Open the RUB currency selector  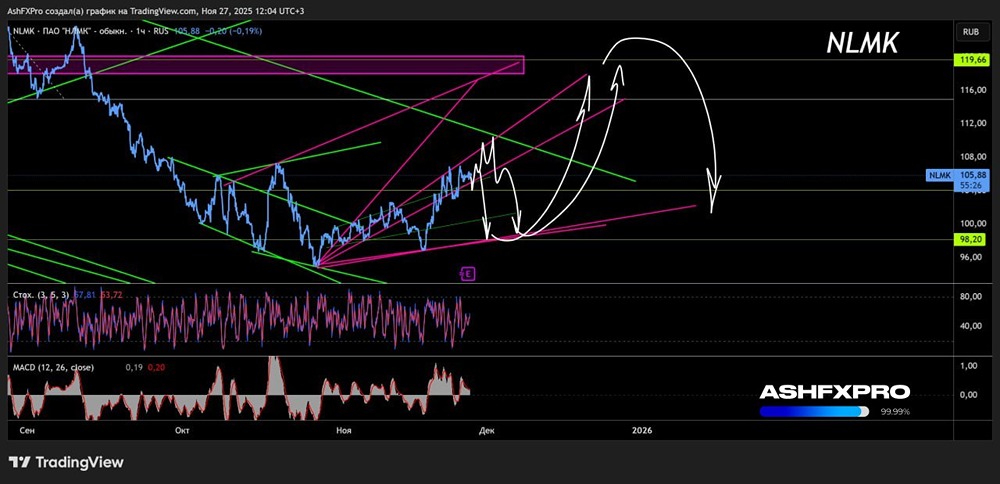(x=972, y=31)
